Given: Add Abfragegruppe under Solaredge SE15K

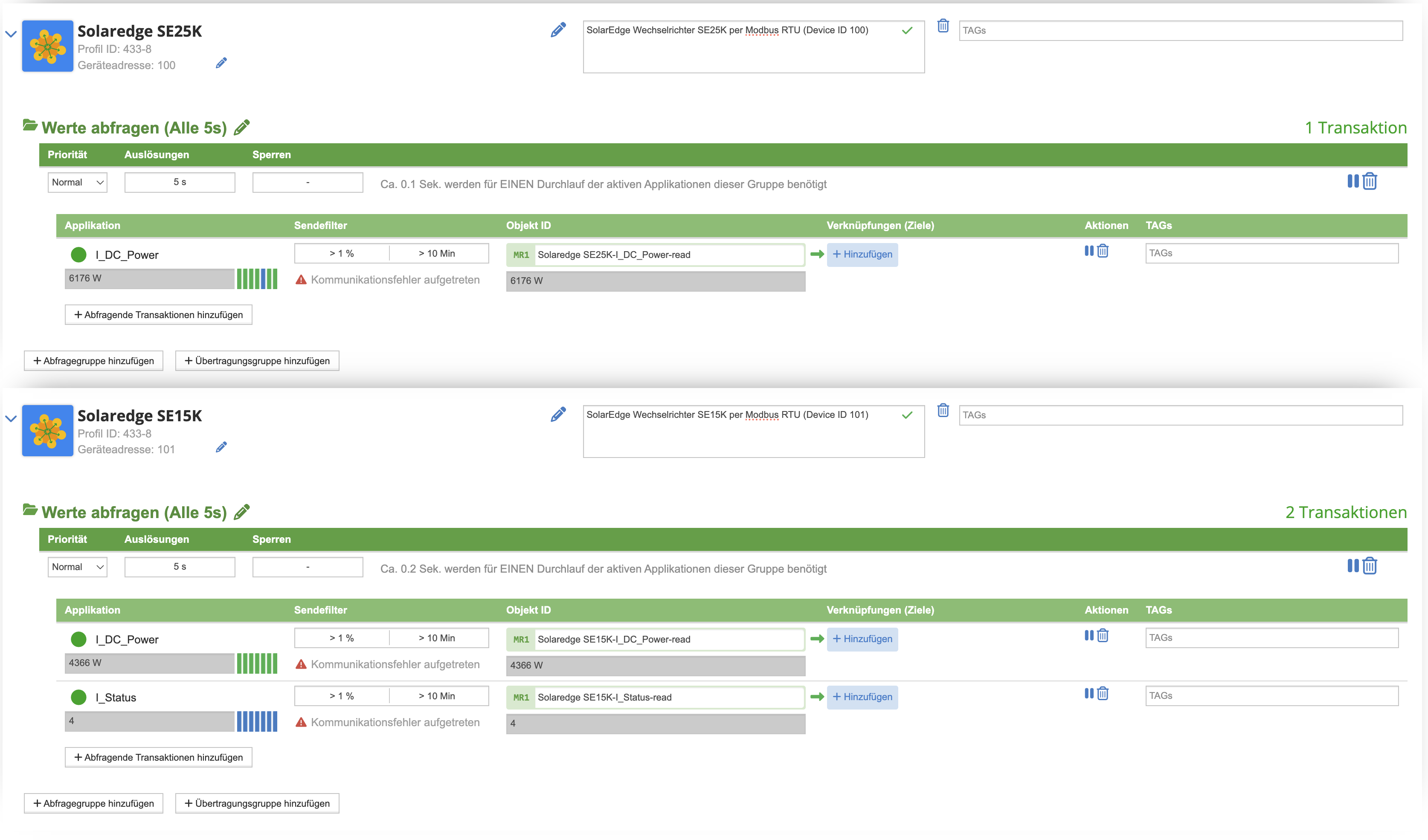Looking at the screenshot, I should pyautogui.click(x=93, y=803).
